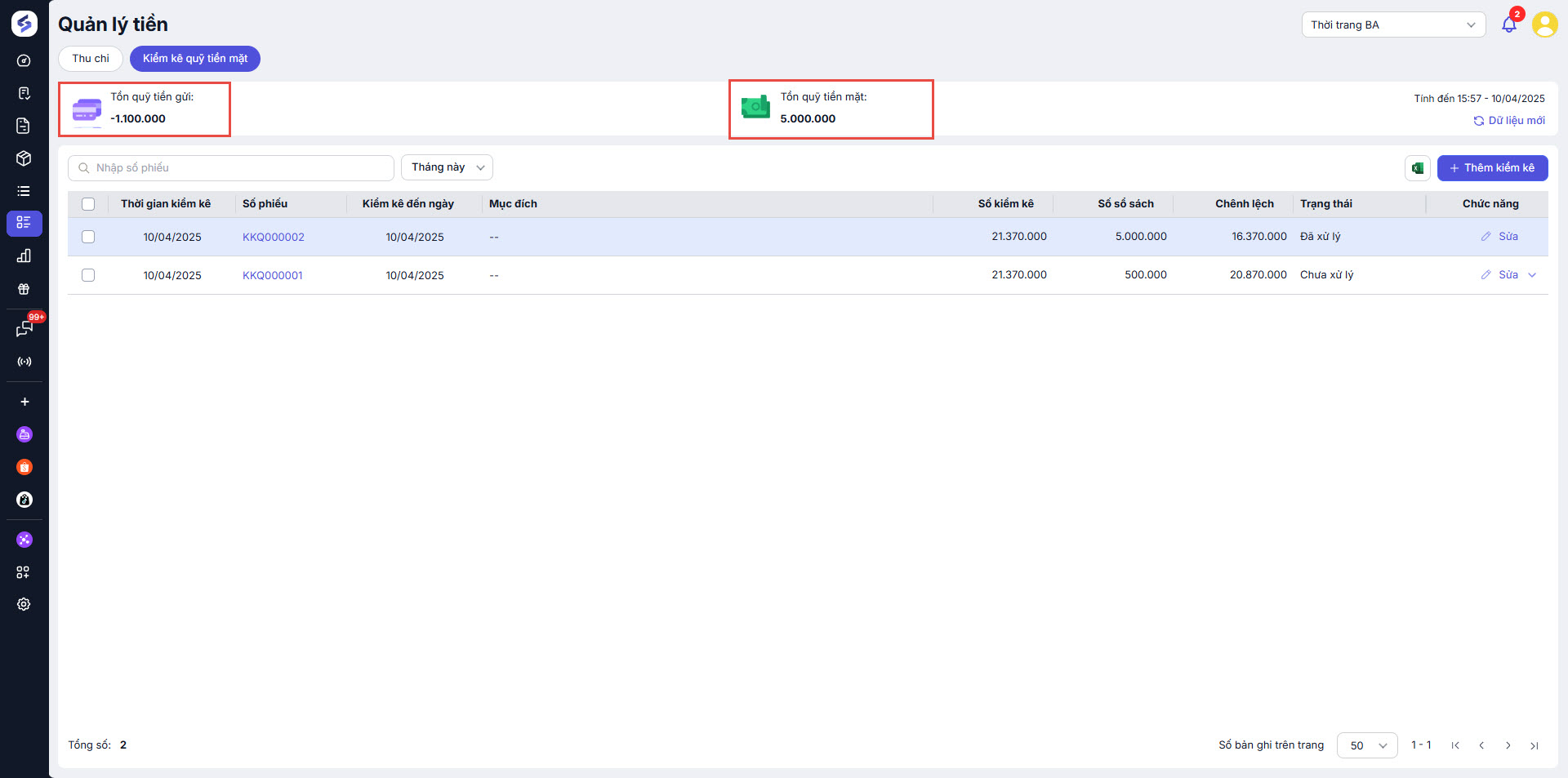Open the app logo home icon

24,24
